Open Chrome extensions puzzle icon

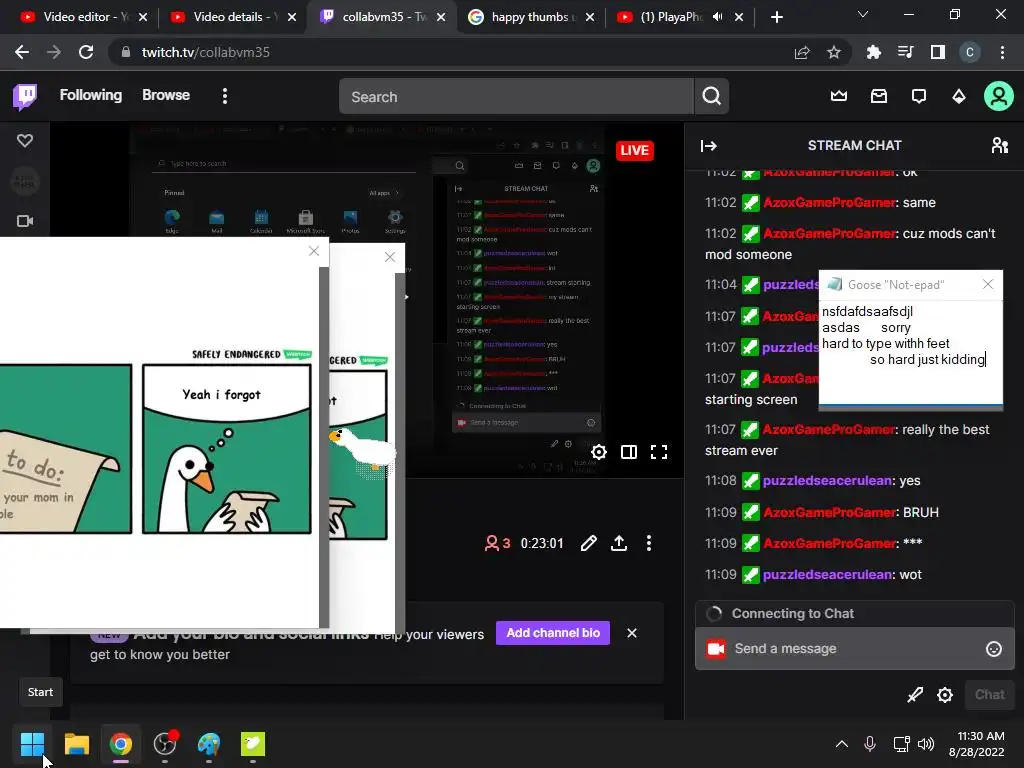click(873, 52)
